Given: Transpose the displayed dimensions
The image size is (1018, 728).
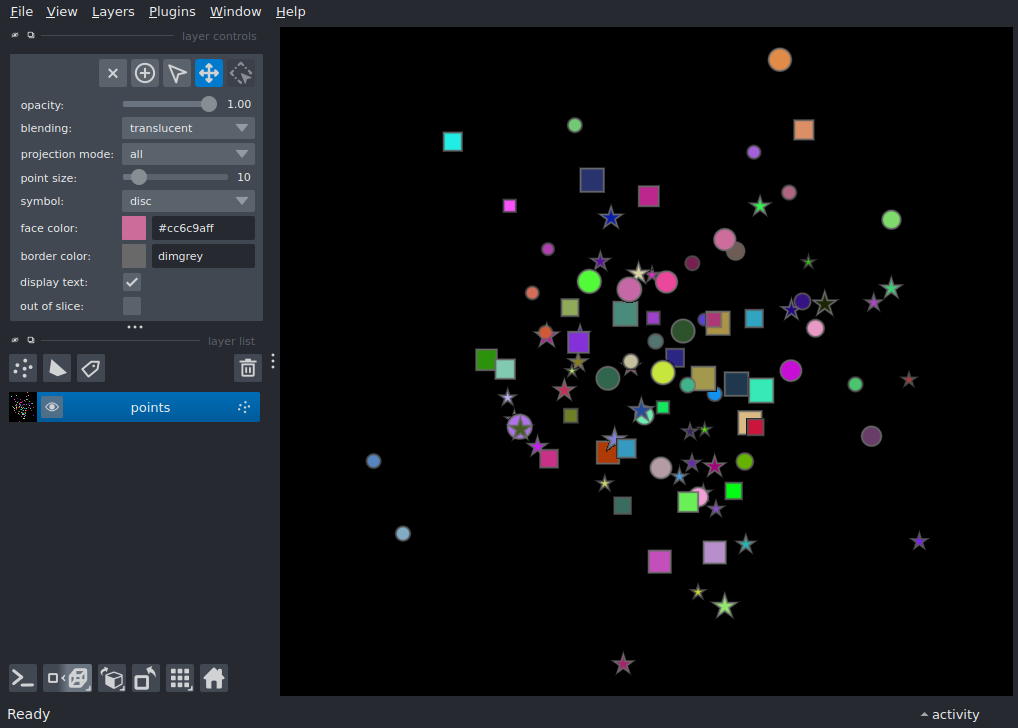Looking at the screenshot, I should (145, 678).
